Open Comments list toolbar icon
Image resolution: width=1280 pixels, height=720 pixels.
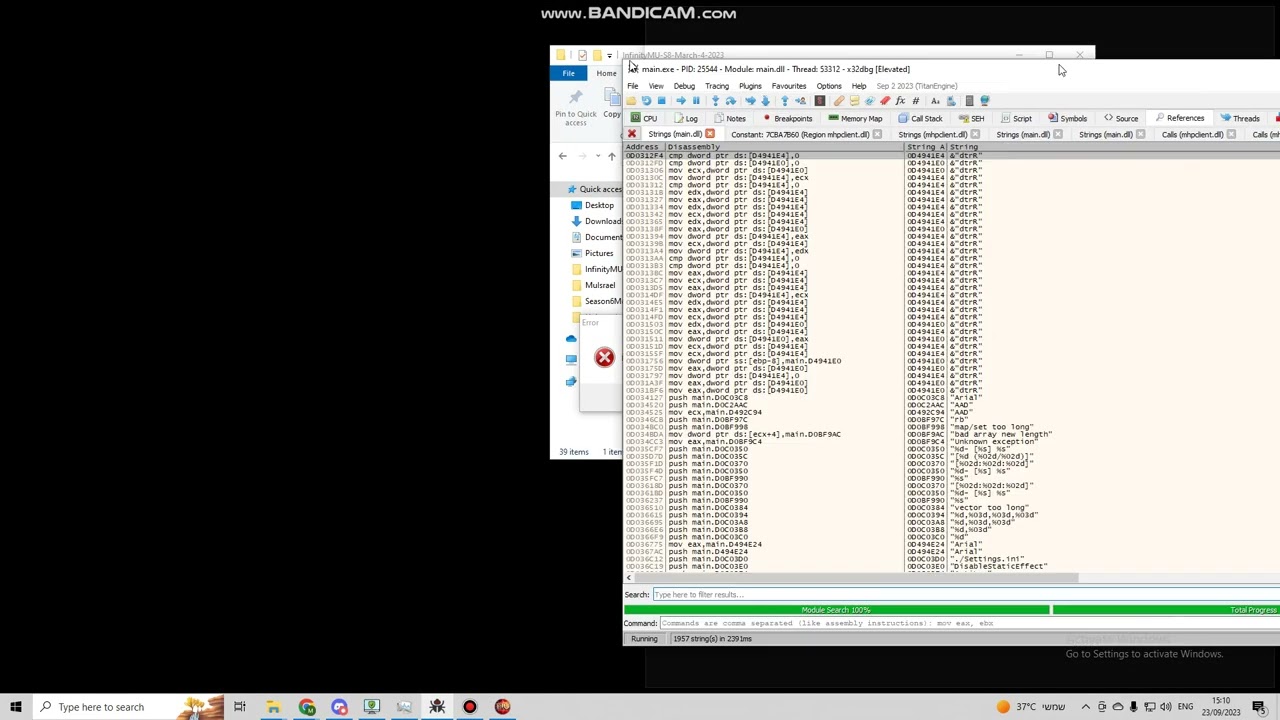click(855, 100)
